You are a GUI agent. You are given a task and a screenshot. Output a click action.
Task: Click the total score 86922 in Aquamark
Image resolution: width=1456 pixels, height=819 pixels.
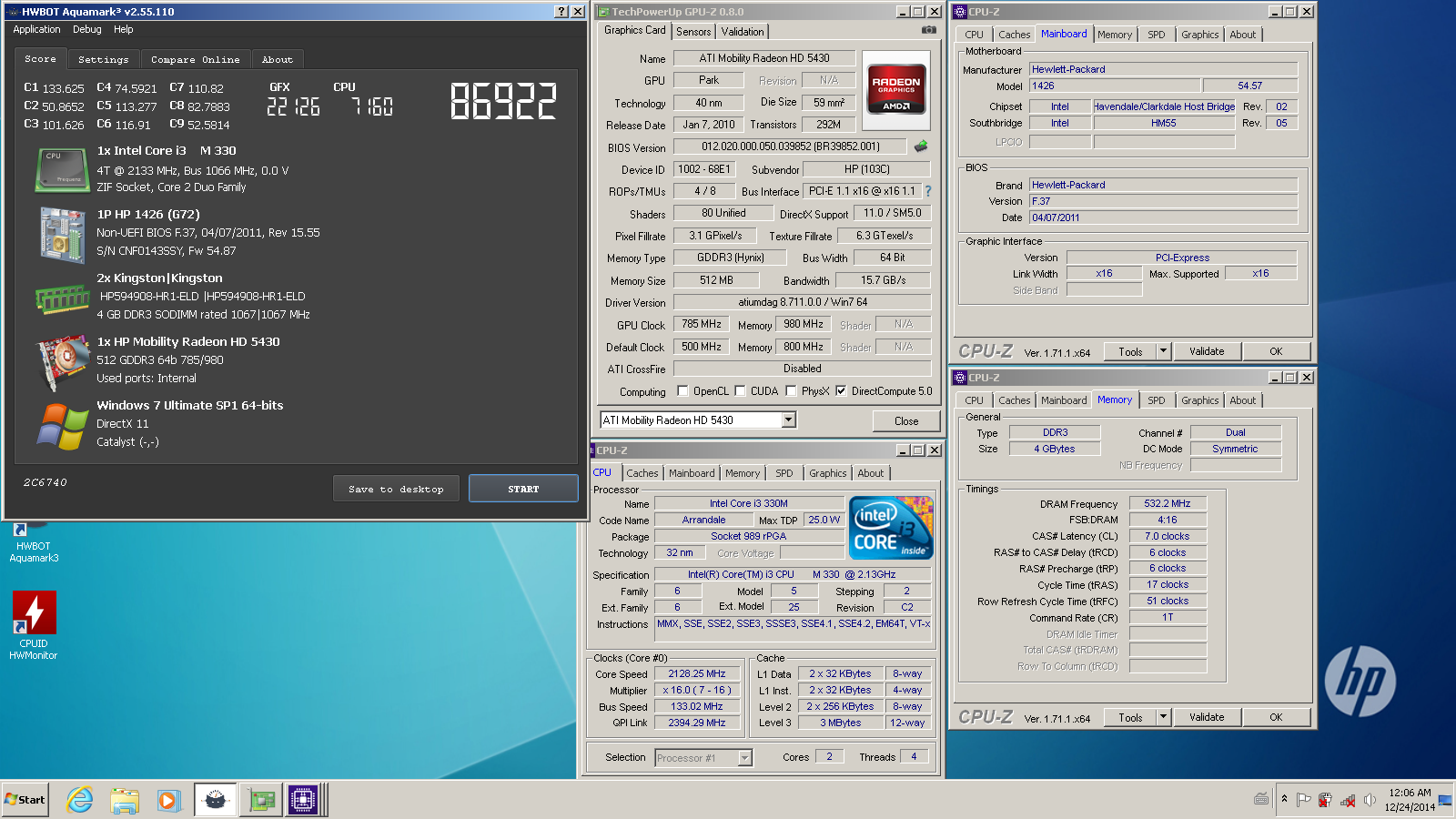pyautogui.click(x=503, y=101)
